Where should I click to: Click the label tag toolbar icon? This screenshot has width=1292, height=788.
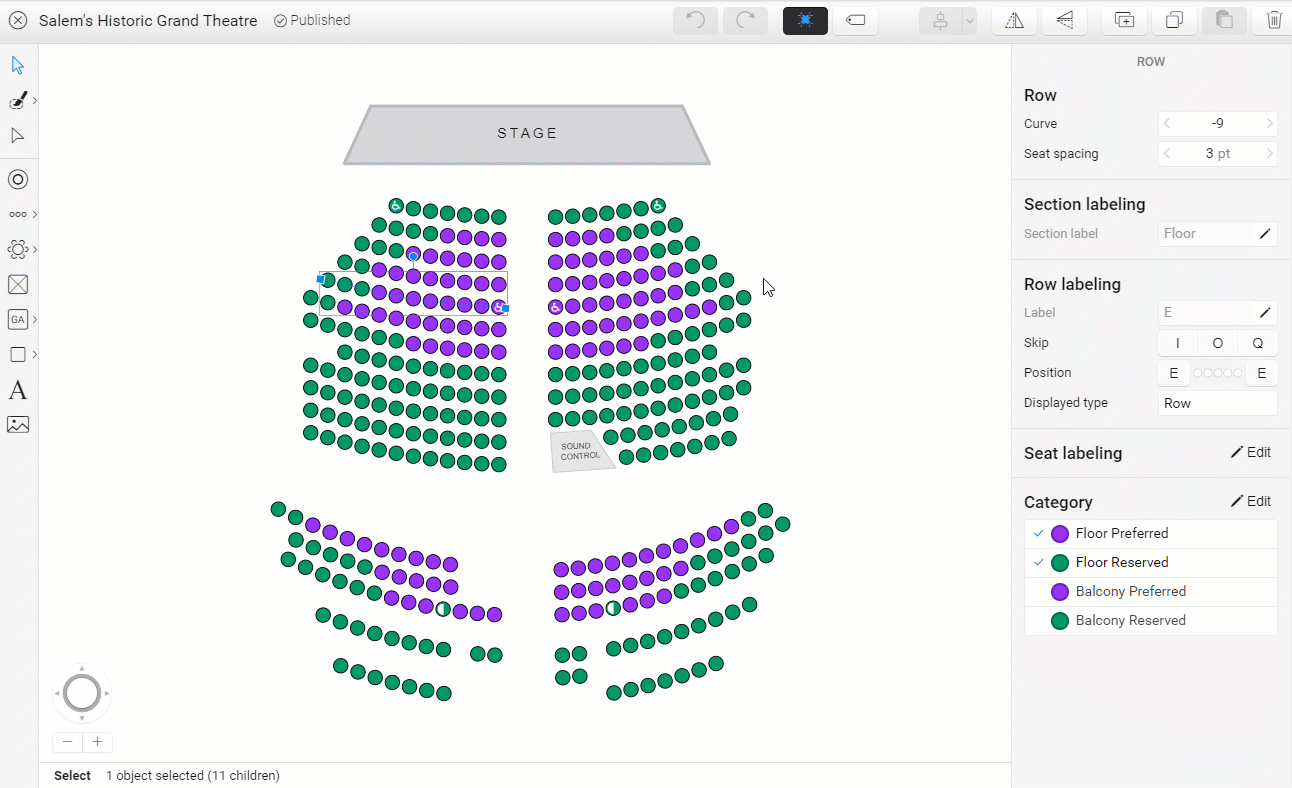(x=855, y=20)
